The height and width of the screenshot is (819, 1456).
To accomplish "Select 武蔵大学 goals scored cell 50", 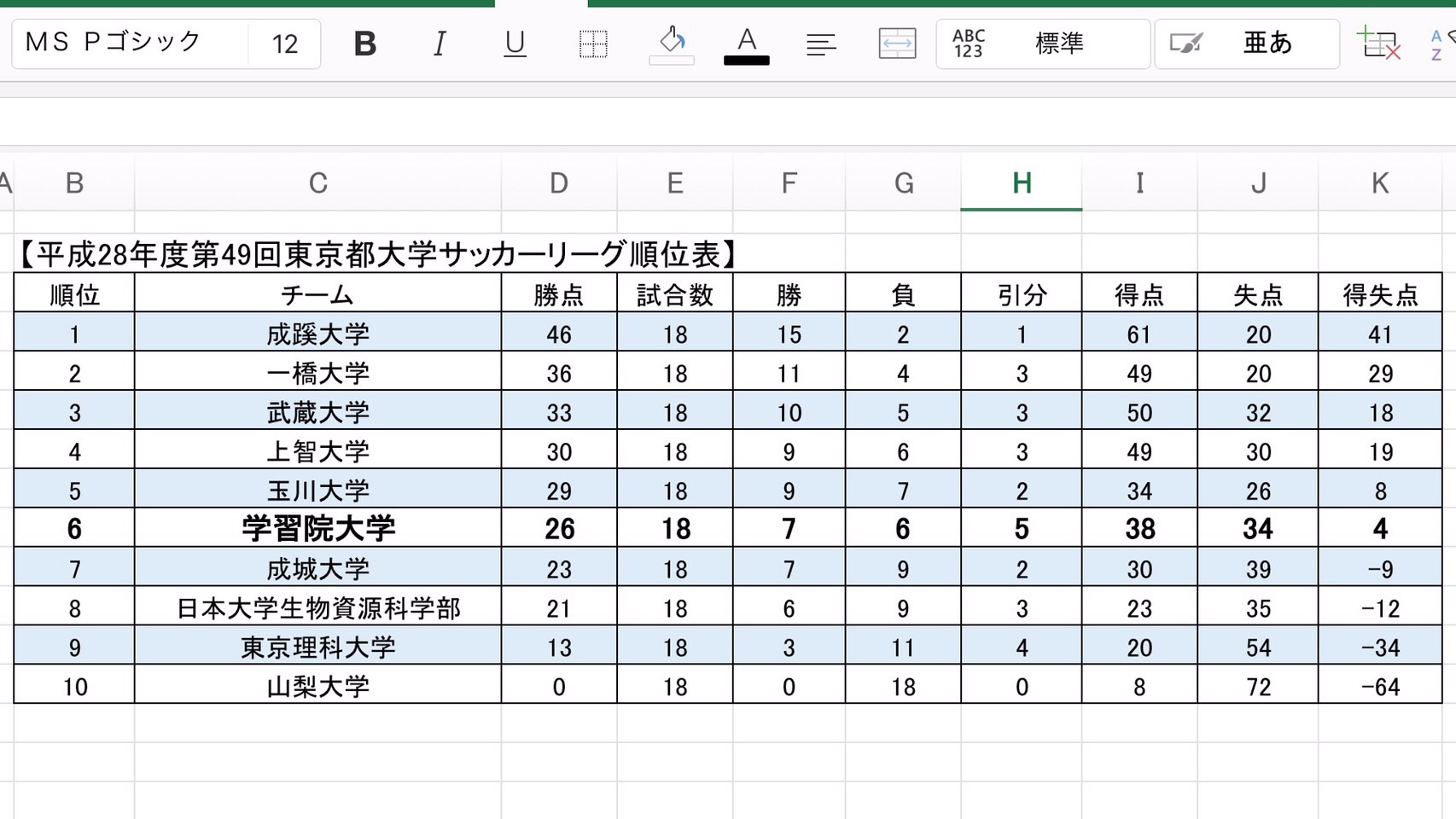I will 1139,411.
